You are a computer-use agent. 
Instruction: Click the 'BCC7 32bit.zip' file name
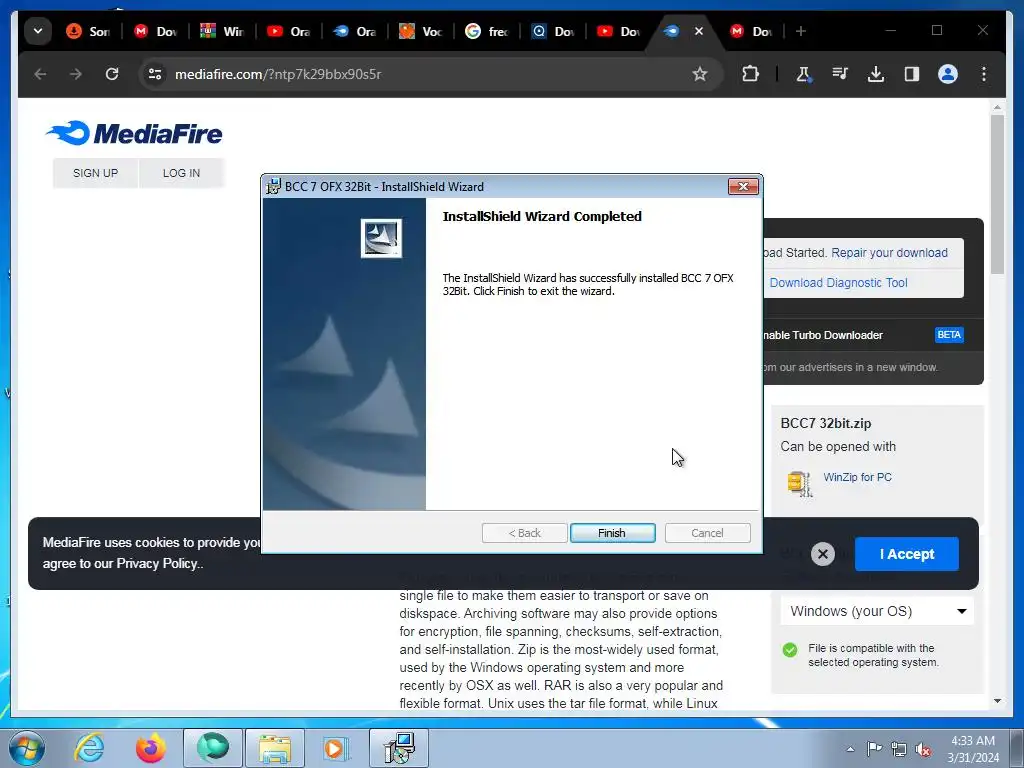(825, 423)
